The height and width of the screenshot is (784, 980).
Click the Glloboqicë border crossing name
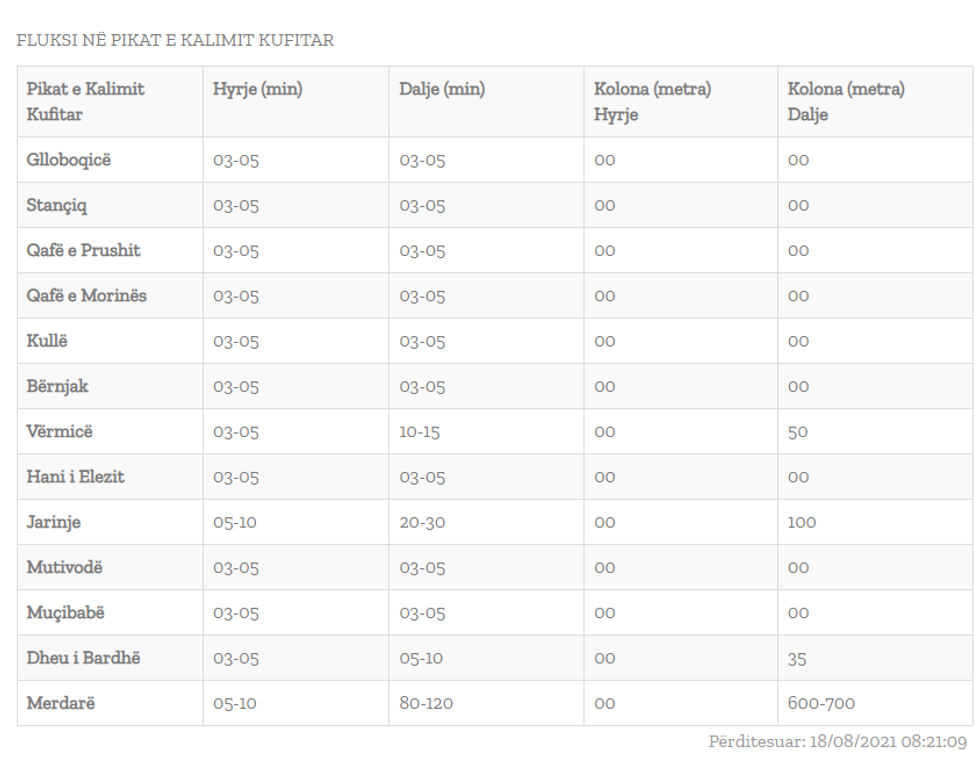pos(69,160)
